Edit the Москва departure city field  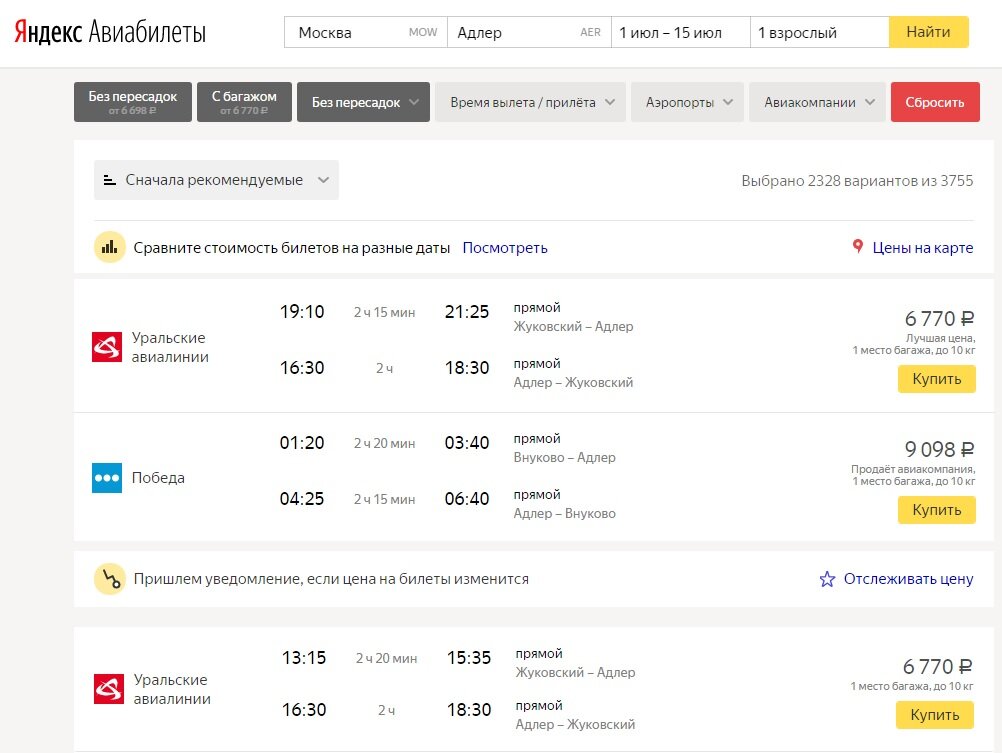tap(366, 32)
